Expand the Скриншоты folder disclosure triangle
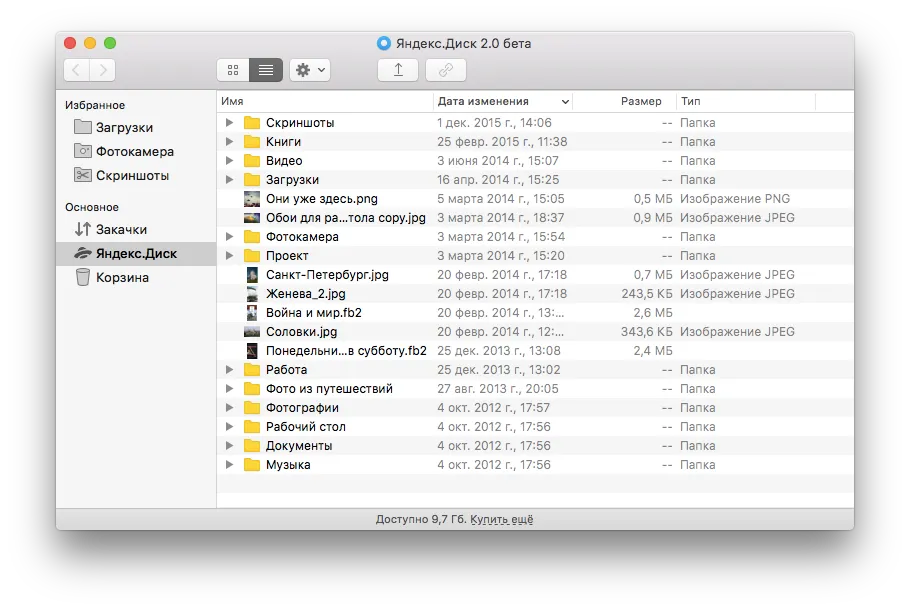910x610 pixels. [x=229, y=122]
